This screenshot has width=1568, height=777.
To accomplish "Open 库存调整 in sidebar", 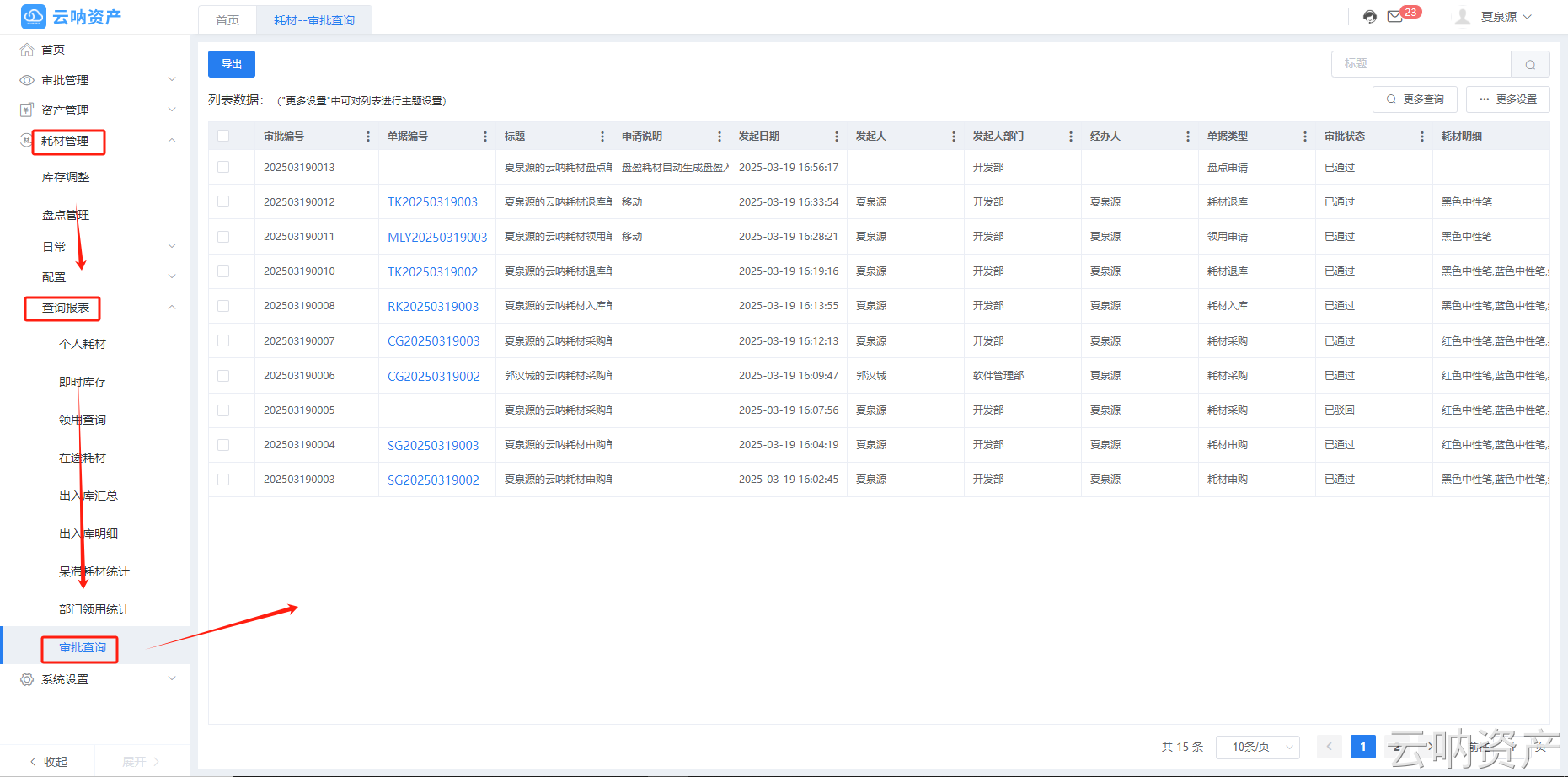I will [x=66, y=177].
